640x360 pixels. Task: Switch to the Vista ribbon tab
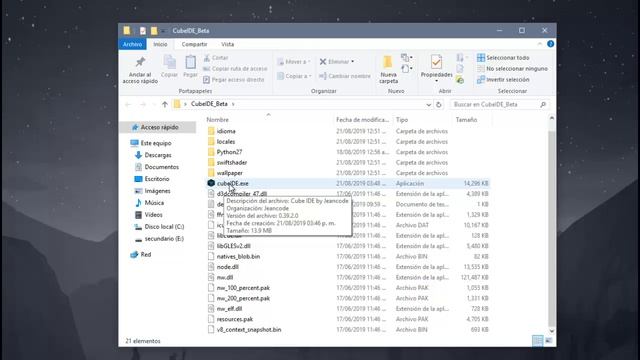click(x=227, y=44)
